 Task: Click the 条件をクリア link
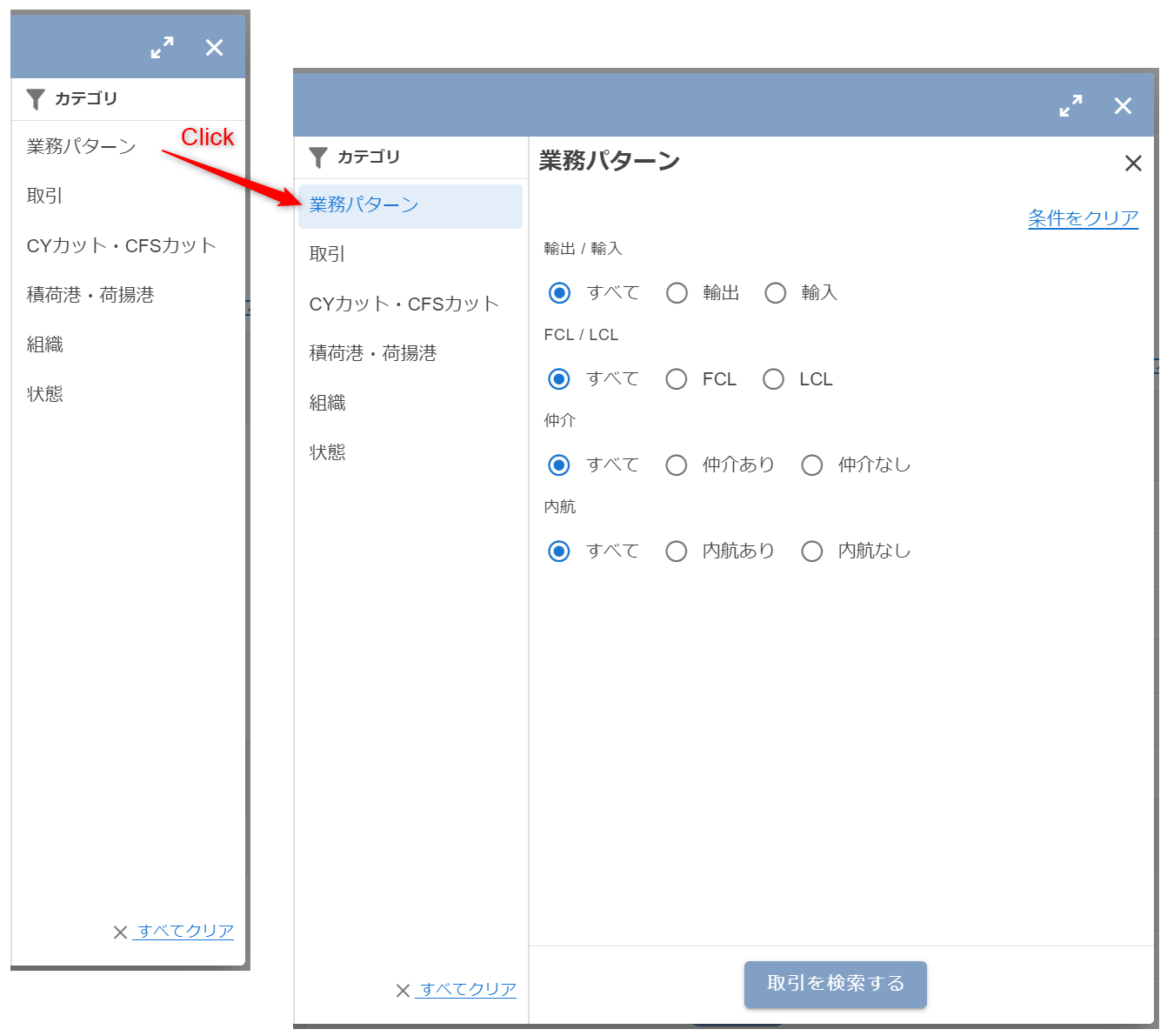pos(1083,218)
